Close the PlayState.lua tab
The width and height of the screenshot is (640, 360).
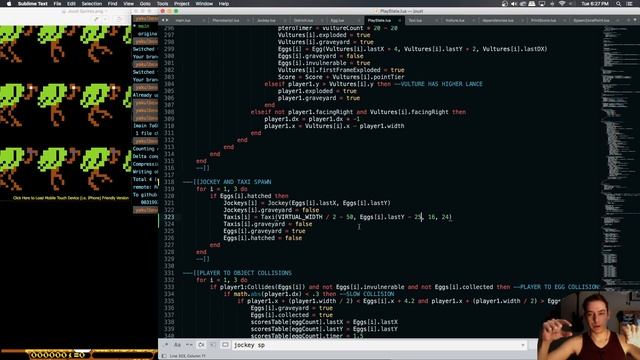[x=400, y=20]
